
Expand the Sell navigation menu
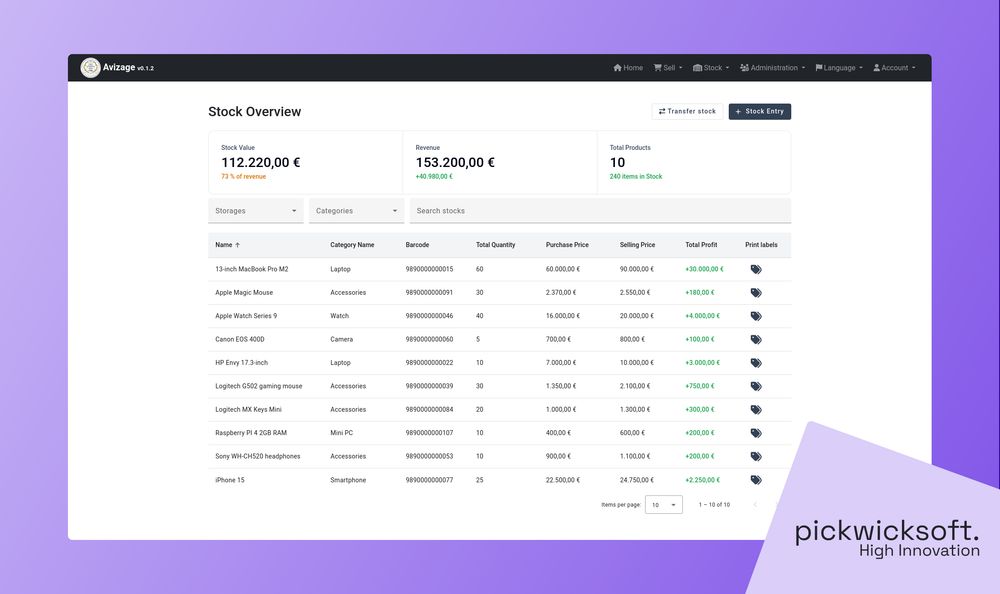pyautogui.click(x=668, y=68)
